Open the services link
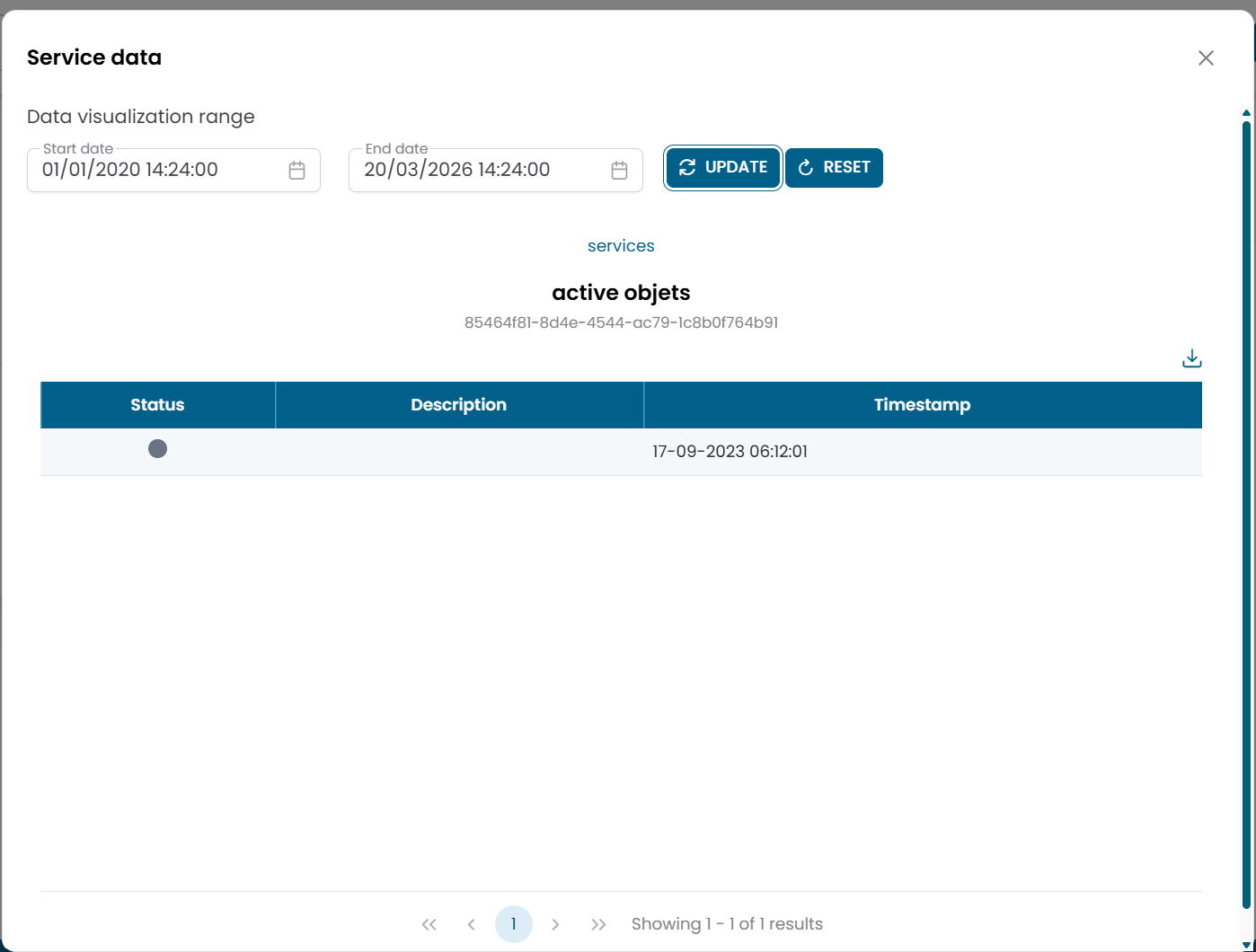The width and height of the screenshot is (1256, 952). [621, 245]
